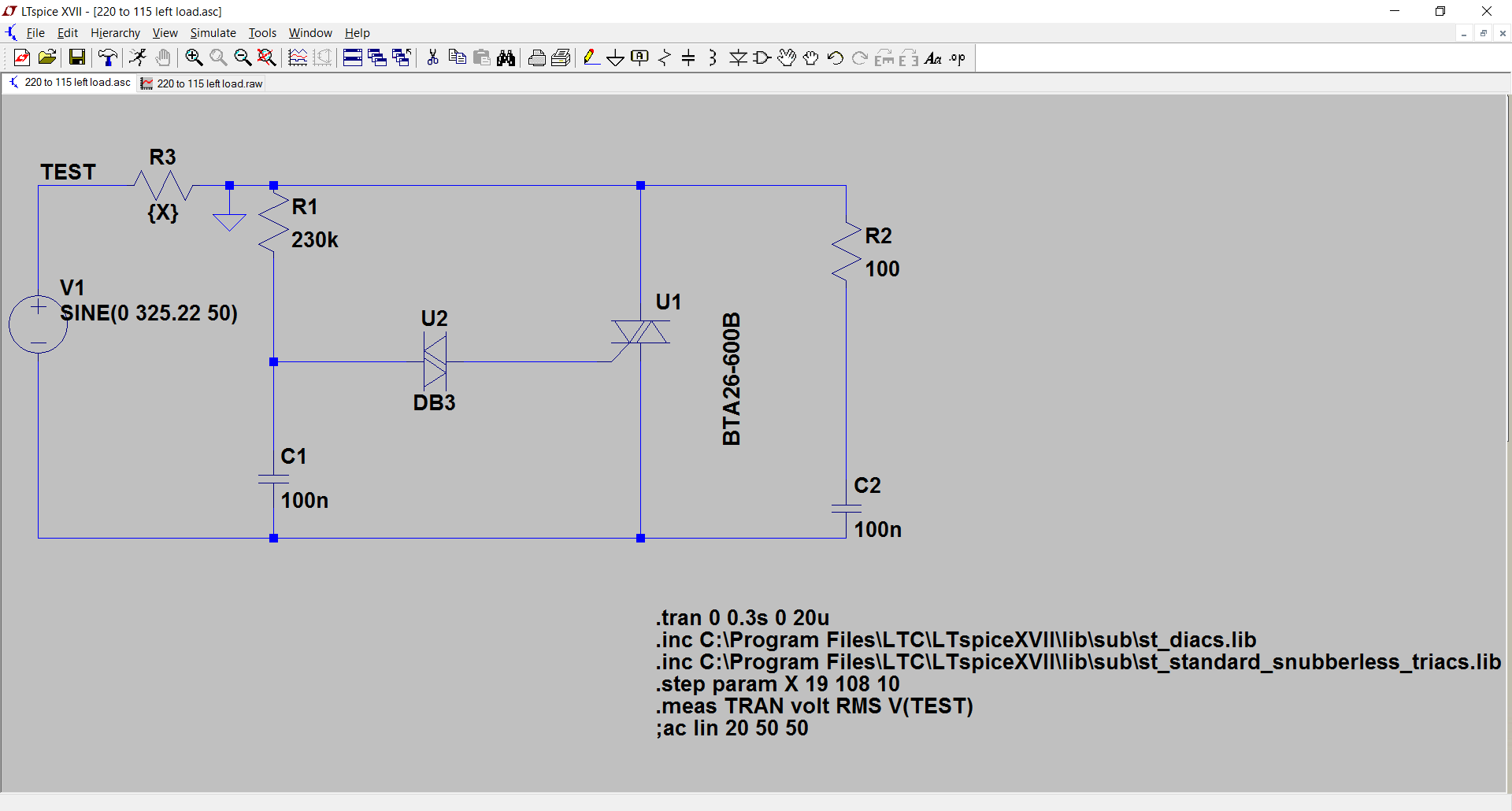Open the Control Panel with the hammer icon

pyautogui.click(x=108, y=57)
